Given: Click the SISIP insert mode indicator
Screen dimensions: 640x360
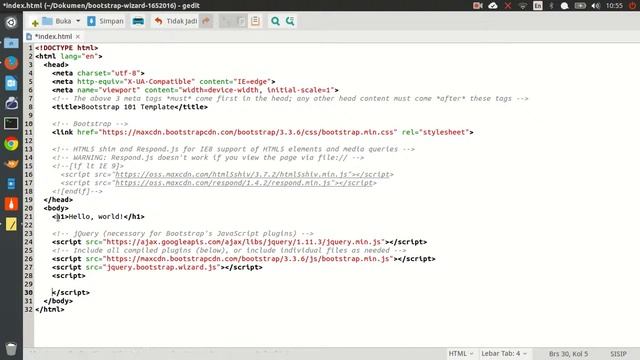Looking at the screenshot, I should [618, 354].
